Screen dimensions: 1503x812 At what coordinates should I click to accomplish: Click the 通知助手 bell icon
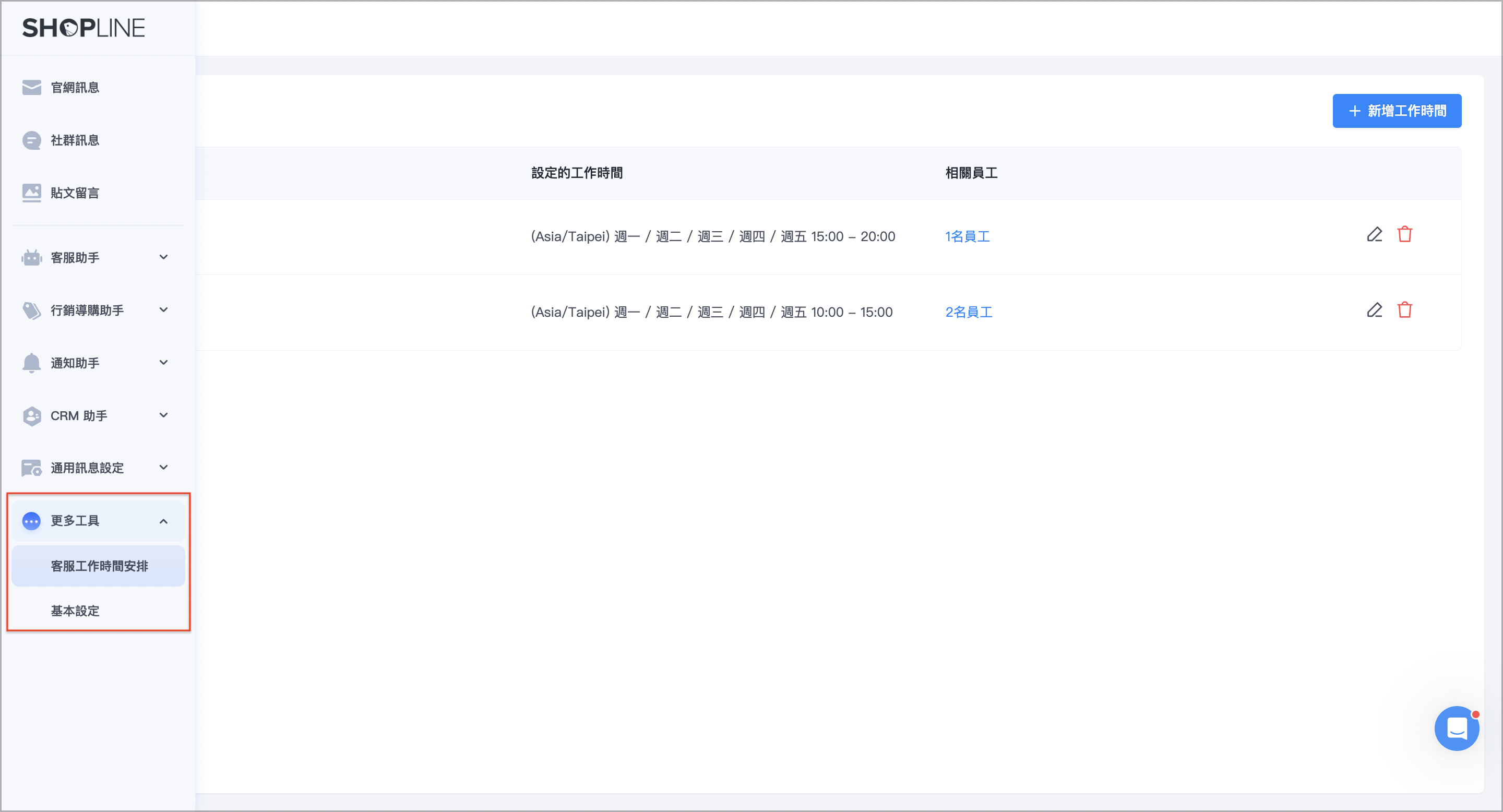[x=31, y=363]
